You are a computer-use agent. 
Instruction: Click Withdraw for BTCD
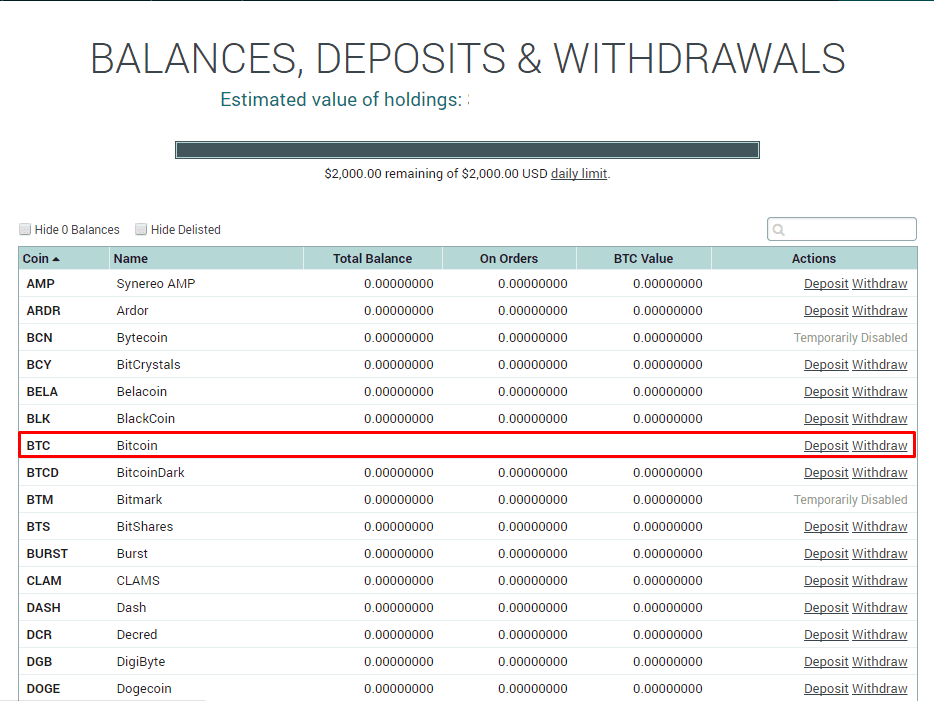tap(880, 472)
